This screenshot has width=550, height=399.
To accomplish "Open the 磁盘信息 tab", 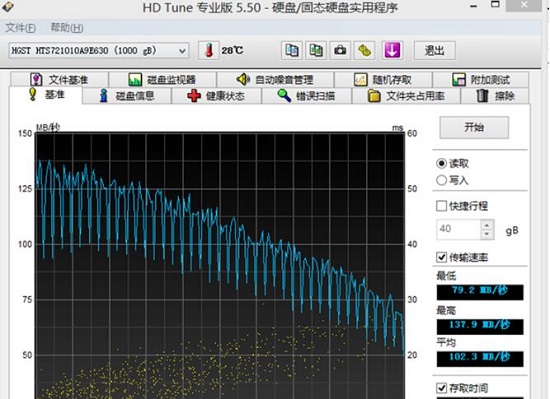I will point(127,96).
